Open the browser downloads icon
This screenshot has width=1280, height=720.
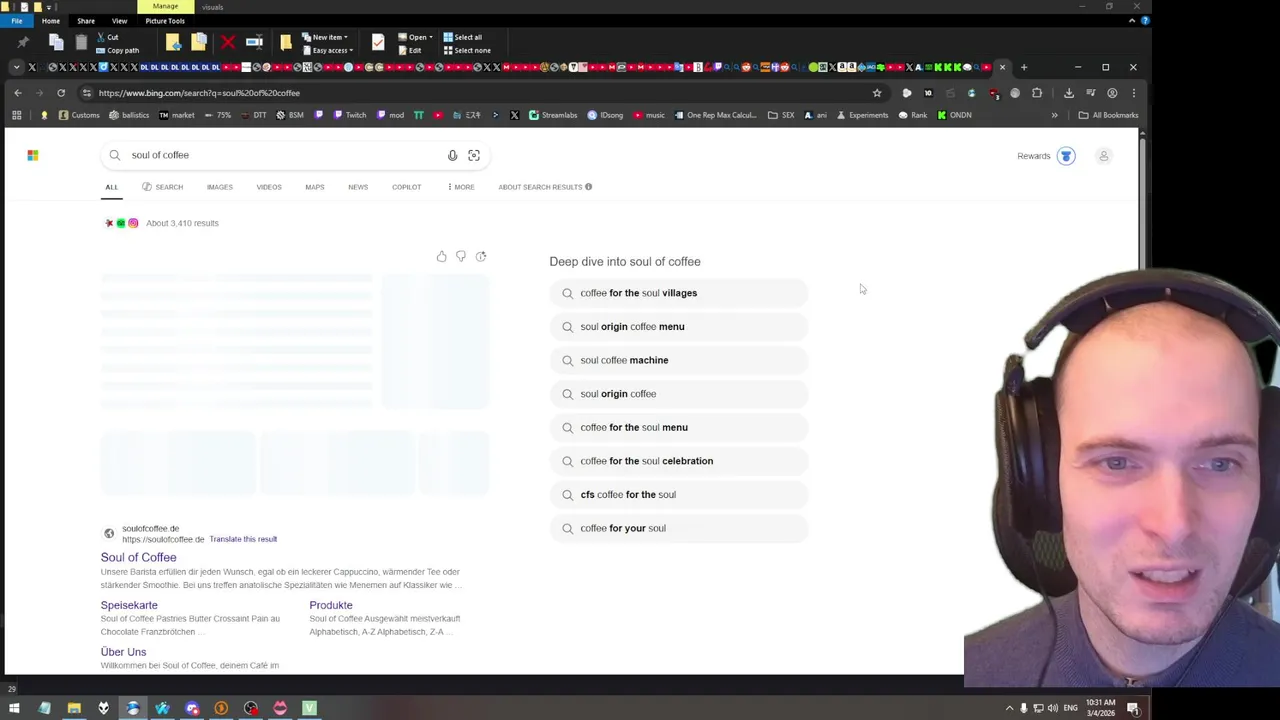pyautogui.click(x=1069, y=93)
